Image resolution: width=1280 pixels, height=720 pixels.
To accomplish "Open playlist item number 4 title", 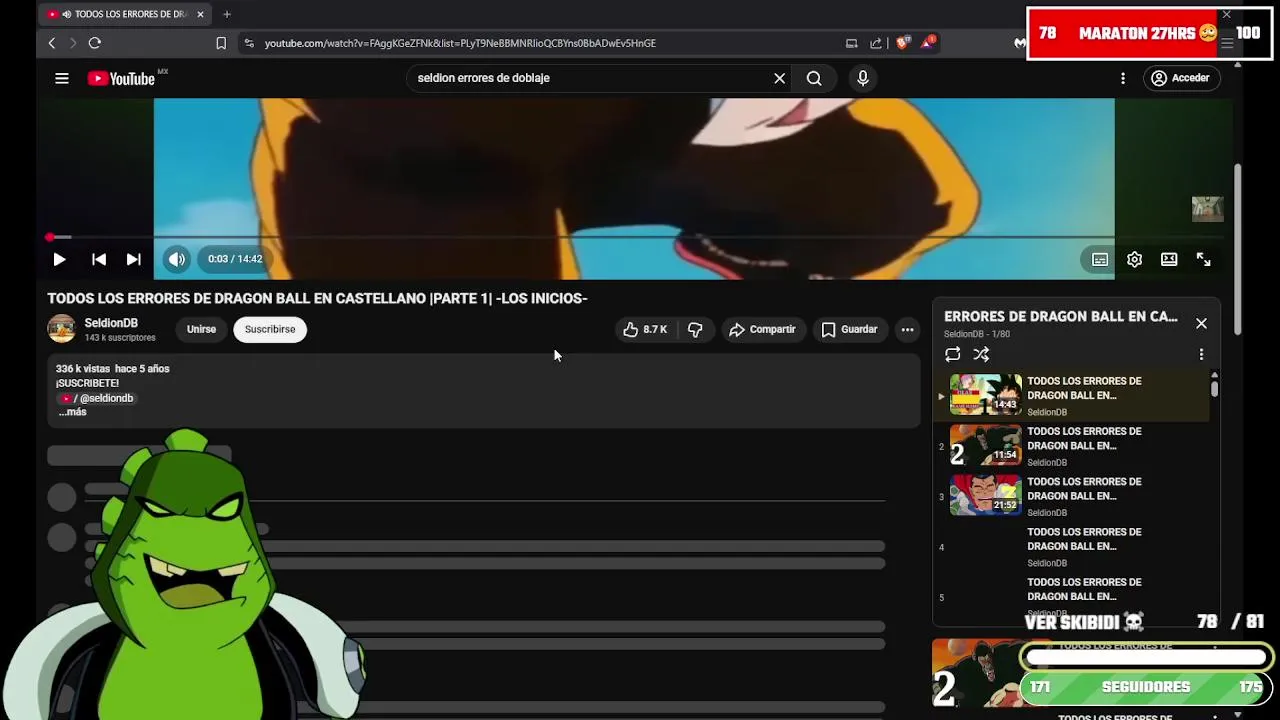I will [x=1084, y=539].
